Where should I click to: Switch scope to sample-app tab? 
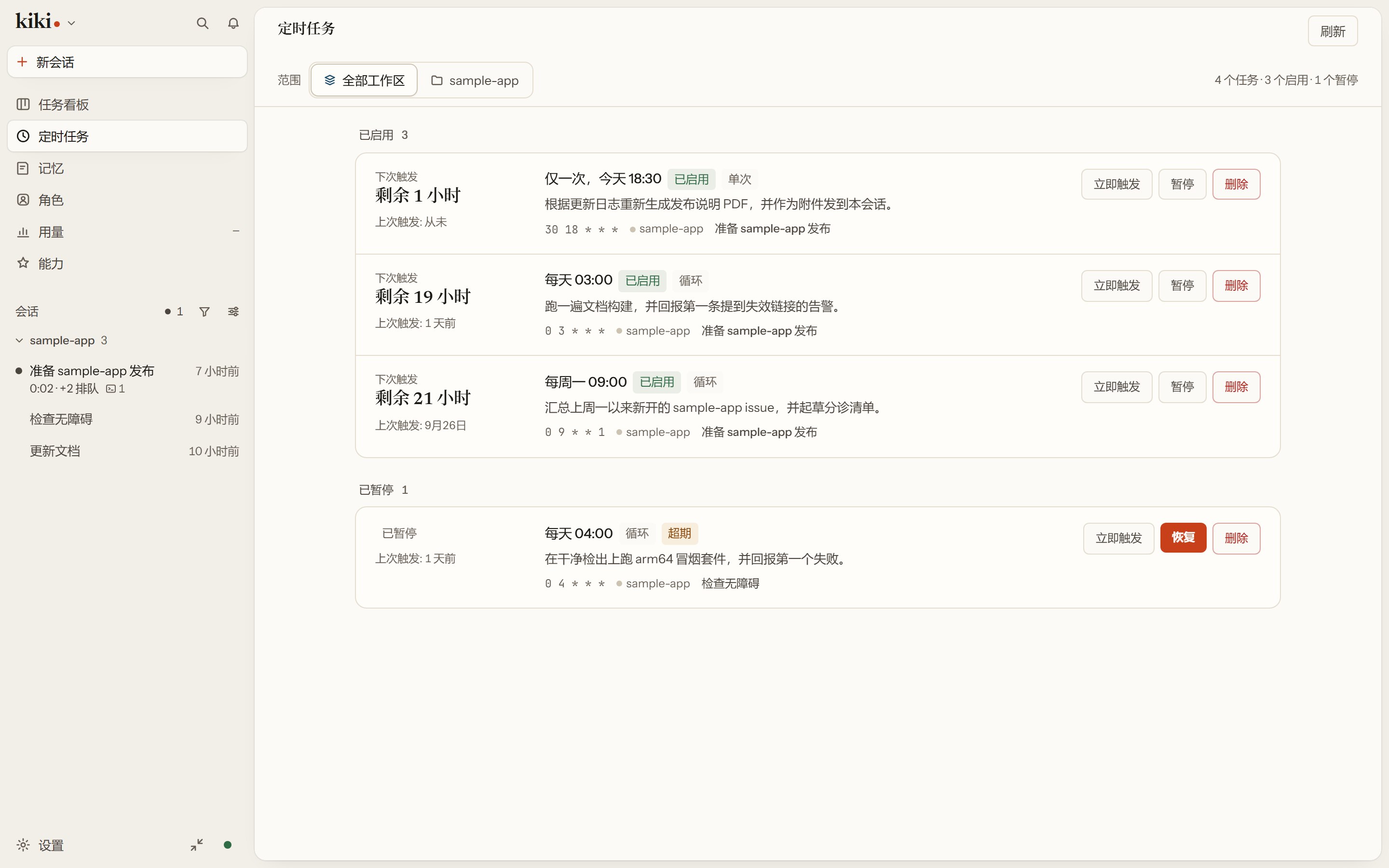click(475, 81)
